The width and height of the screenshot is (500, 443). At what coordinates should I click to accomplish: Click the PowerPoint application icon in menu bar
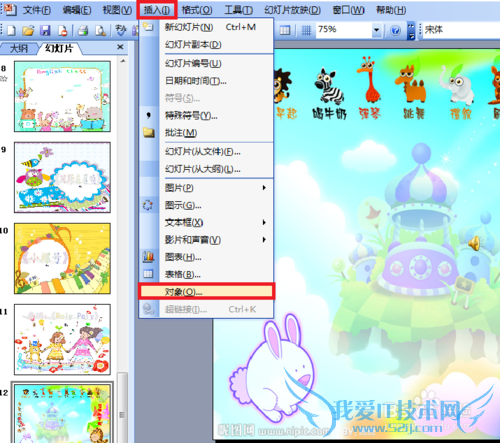pos(10,9)
